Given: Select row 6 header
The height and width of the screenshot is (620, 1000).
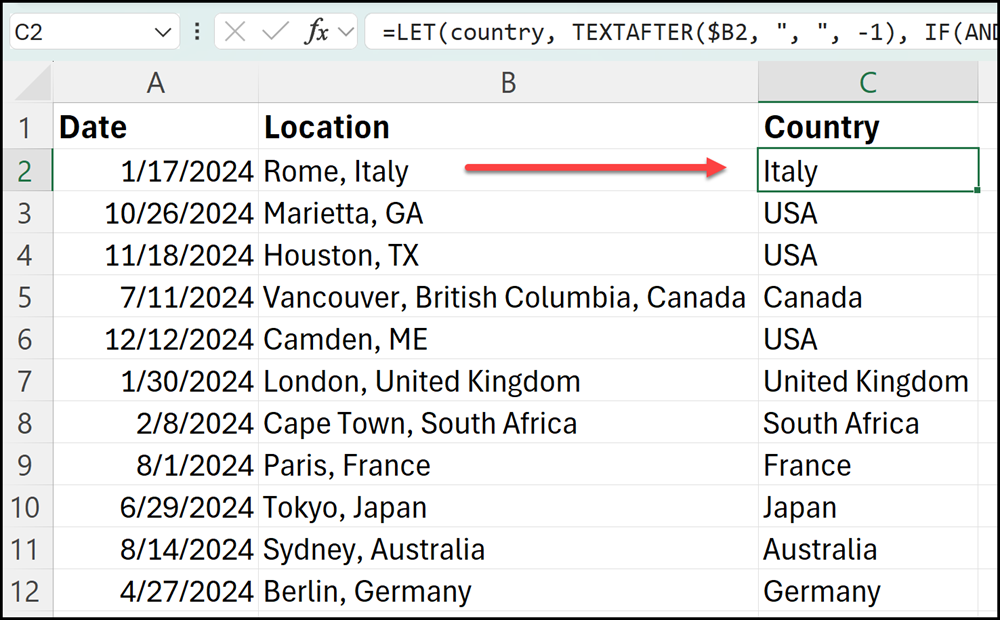Looking at the screenshot, I should [26, 339].
